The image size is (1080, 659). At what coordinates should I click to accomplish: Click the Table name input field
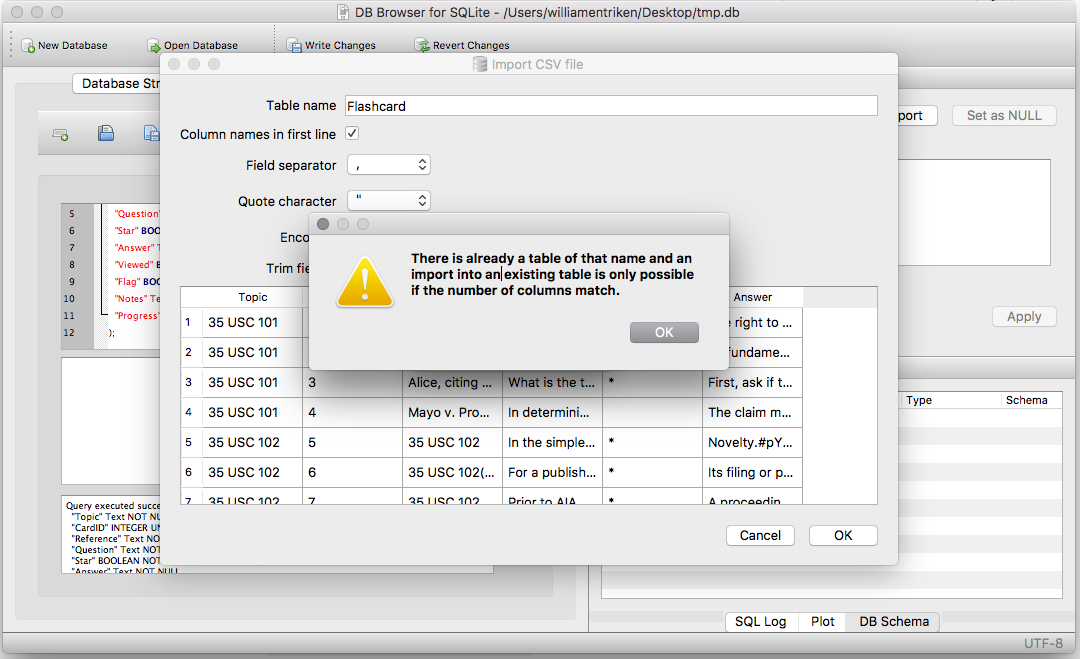(x=611, y=106)
